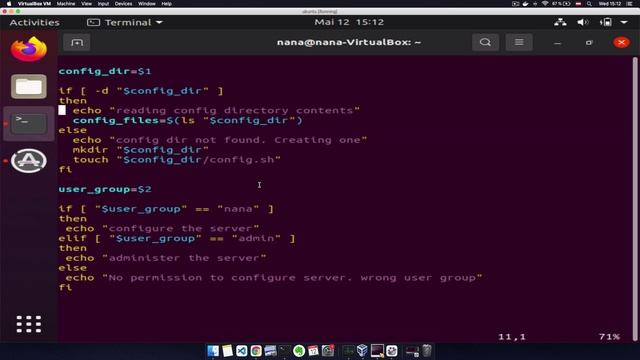Screen dimensions: 640x360
Task: Open Google Chrome in the Dock
Action: click(x=256, y=351)
